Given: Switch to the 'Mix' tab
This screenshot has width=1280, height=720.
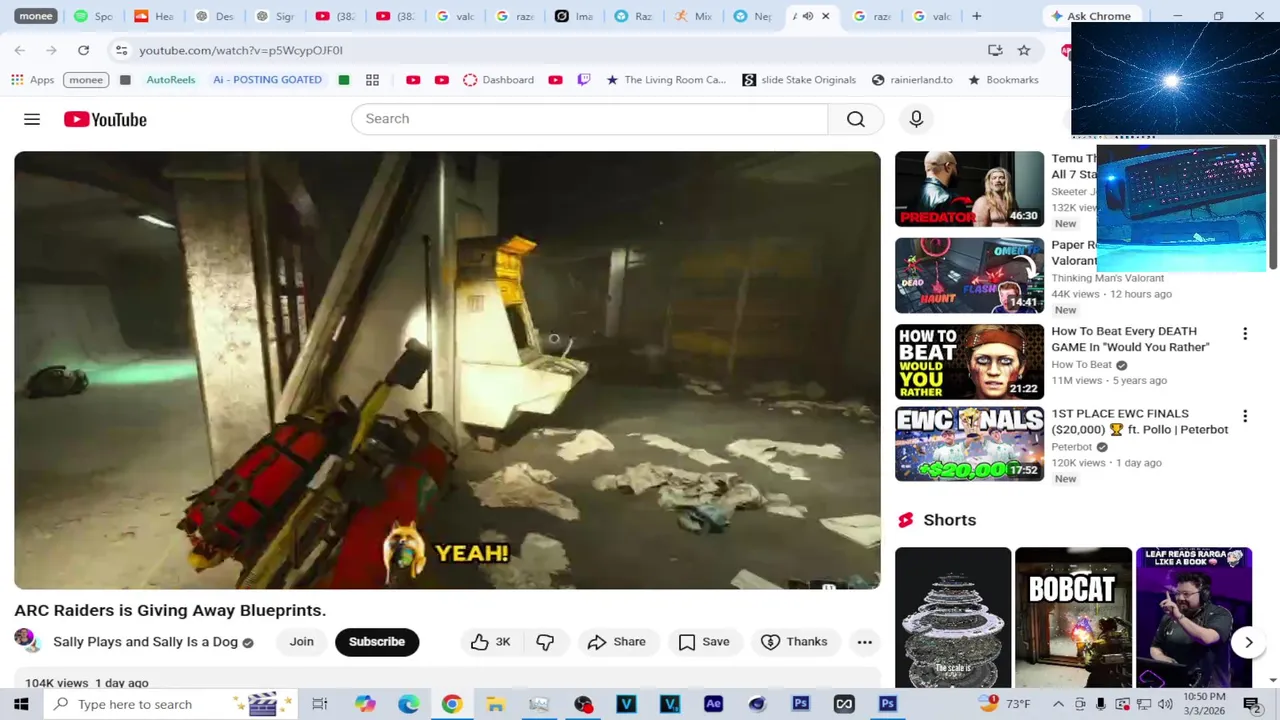Looking at the screenshot, I should (693, 16).
